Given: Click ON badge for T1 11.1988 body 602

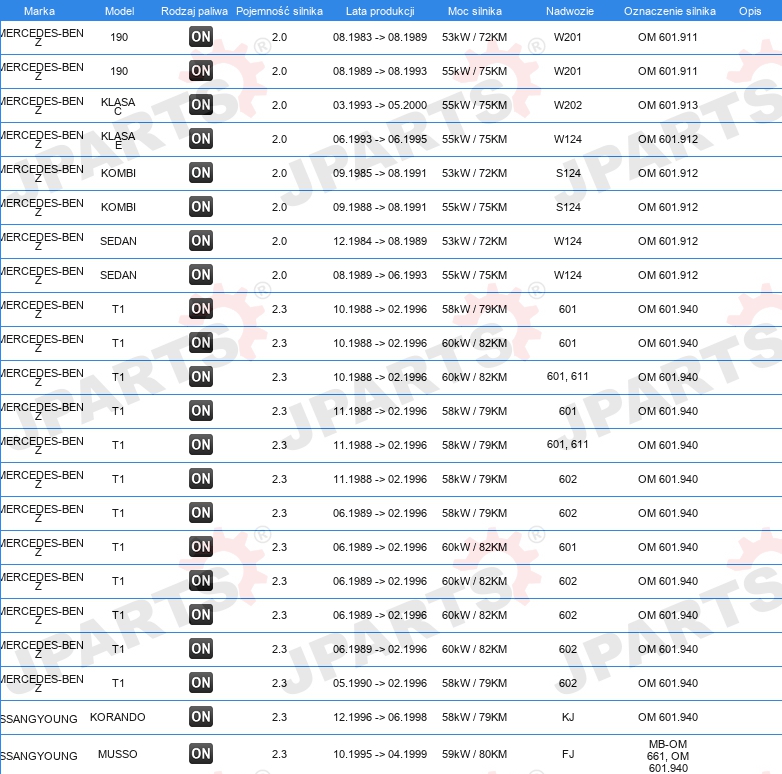Looking at the screenshot, I should click(x=201, y=479).
